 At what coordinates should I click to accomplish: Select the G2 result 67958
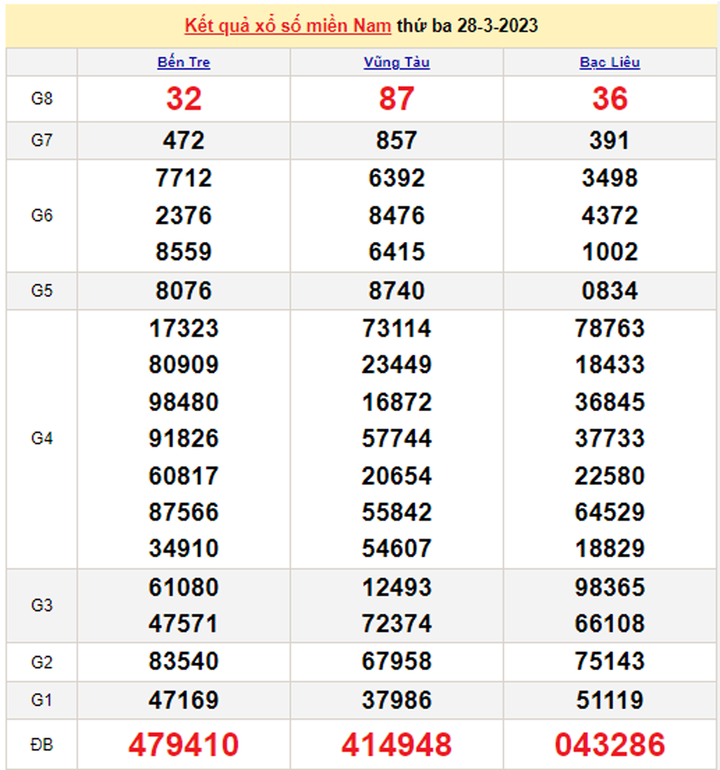397,661
